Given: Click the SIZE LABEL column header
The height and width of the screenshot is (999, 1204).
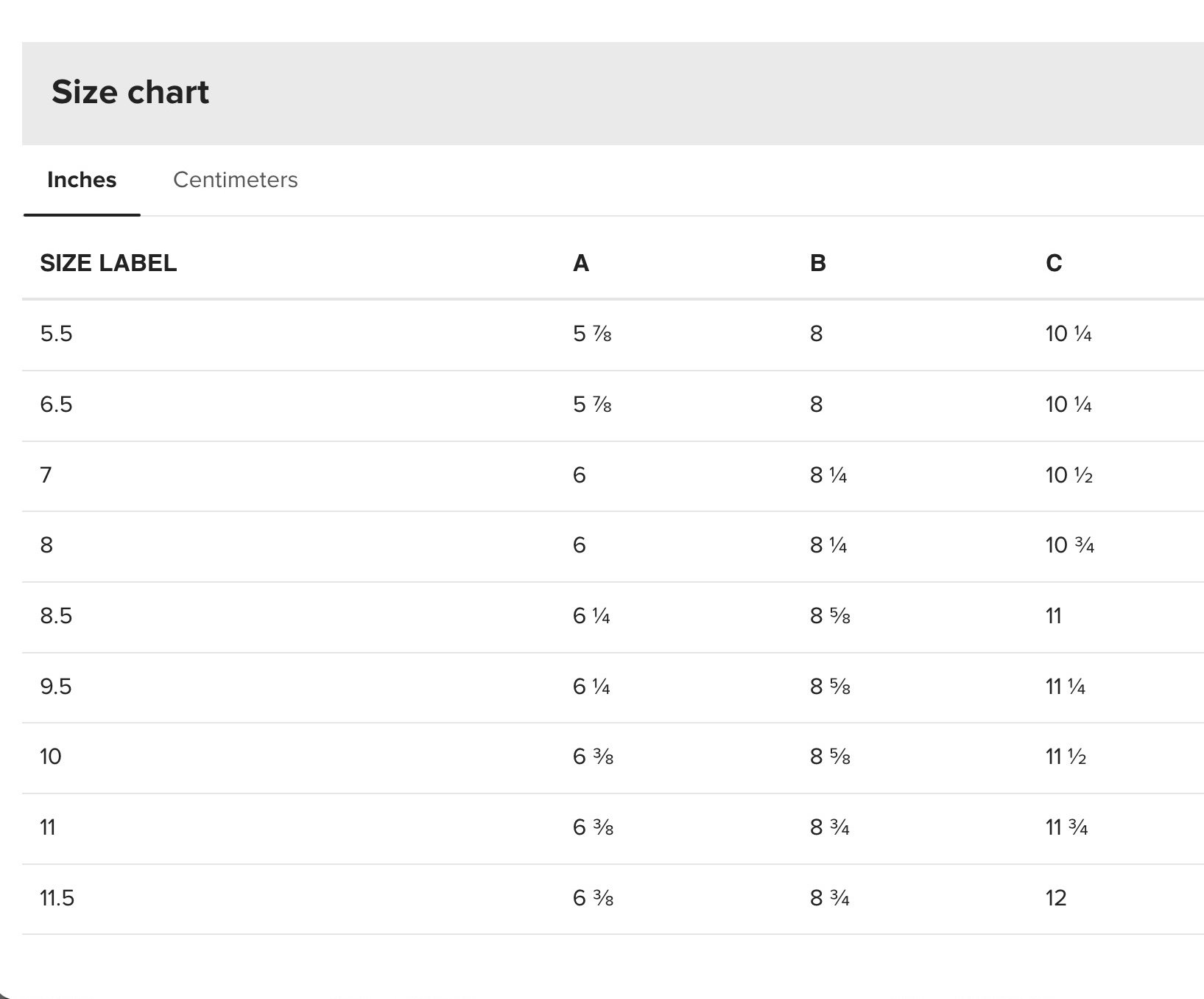Looking at the screenshot, I should pos(108,263).
